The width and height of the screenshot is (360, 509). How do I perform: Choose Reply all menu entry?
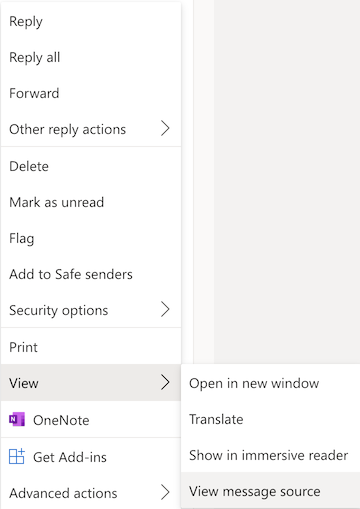point(91,57)
